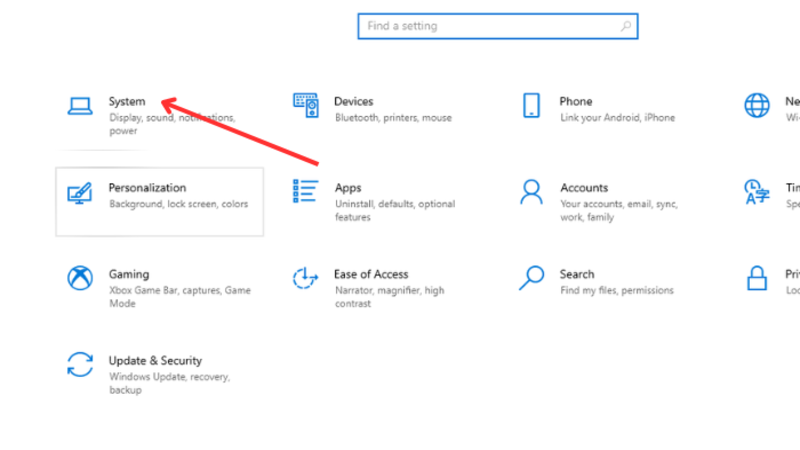Click 'Narrator, magnifier, high contrast' text
The width and height of the screenshot is (800, 450).
390,296
